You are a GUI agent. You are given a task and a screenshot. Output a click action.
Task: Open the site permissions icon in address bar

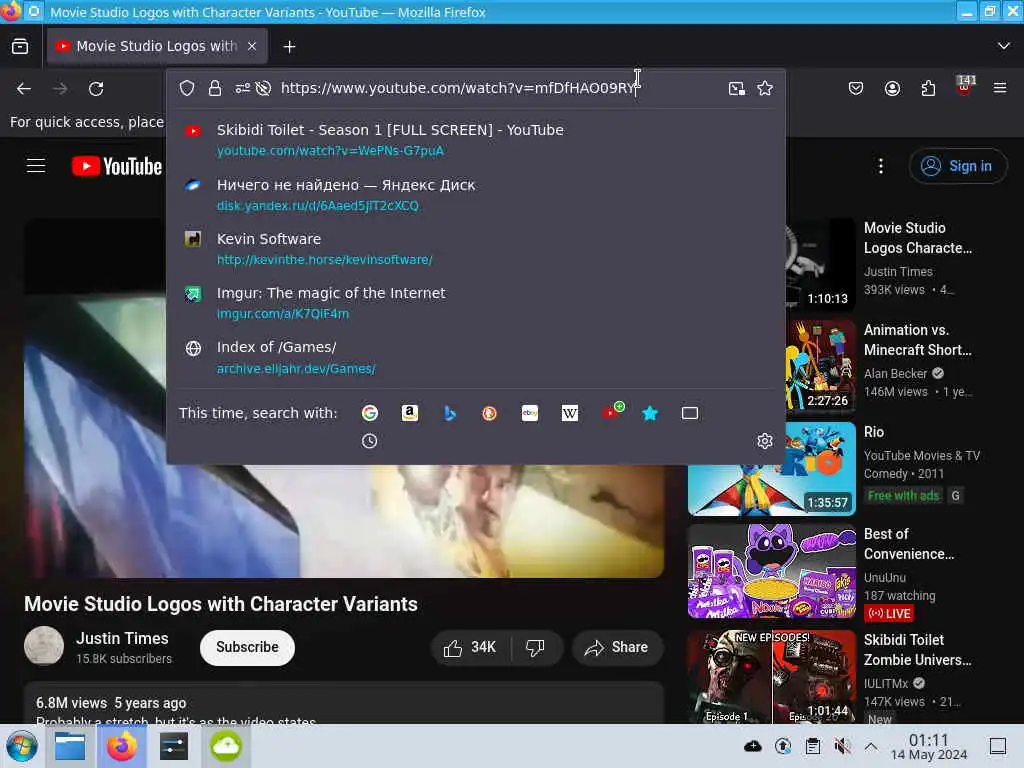click(242, 88)
